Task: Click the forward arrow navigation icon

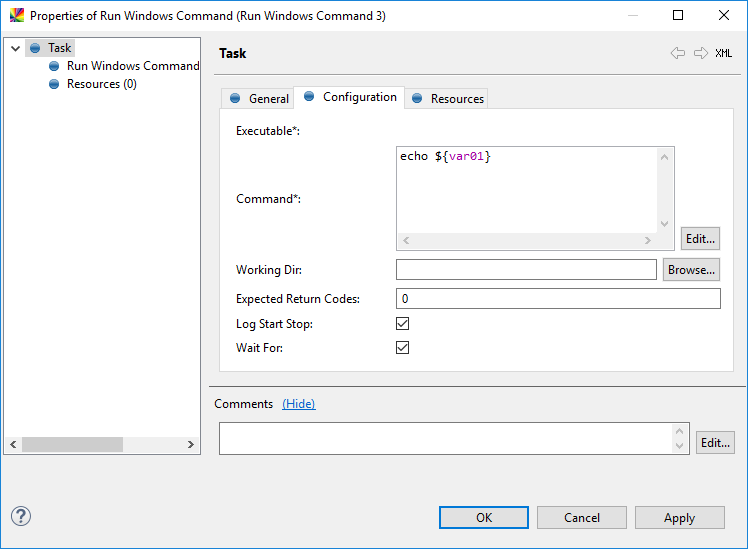Action: pos(700,53)
